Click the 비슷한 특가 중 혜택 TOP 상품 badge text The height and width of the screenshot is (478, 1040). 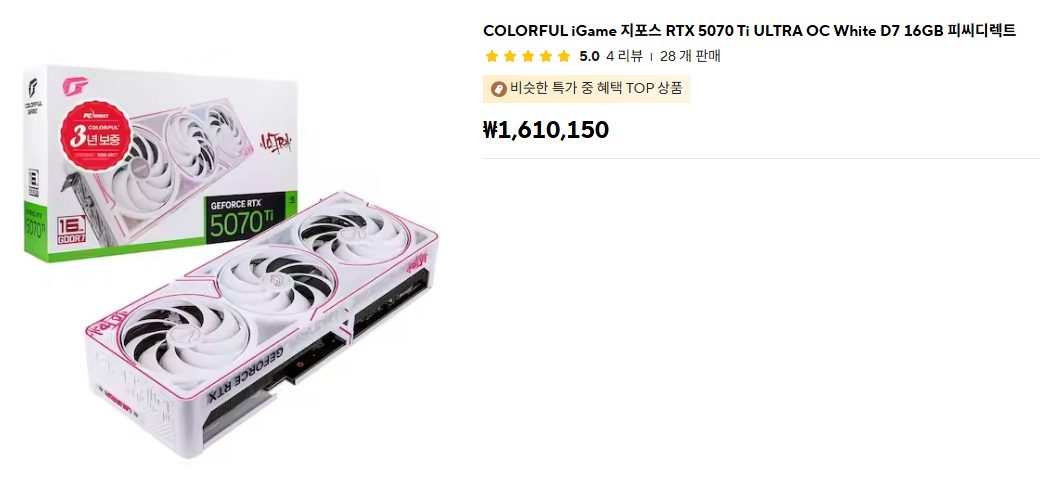(596, 88)
